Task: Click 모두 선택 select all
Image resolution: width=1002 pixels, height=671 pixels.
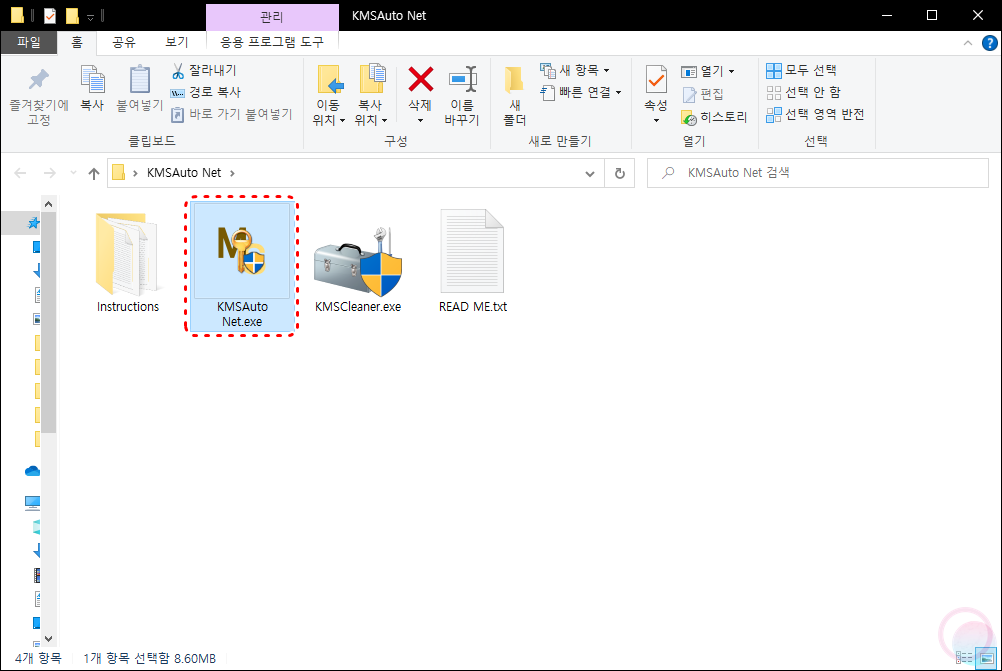Action: coord(801,70)
